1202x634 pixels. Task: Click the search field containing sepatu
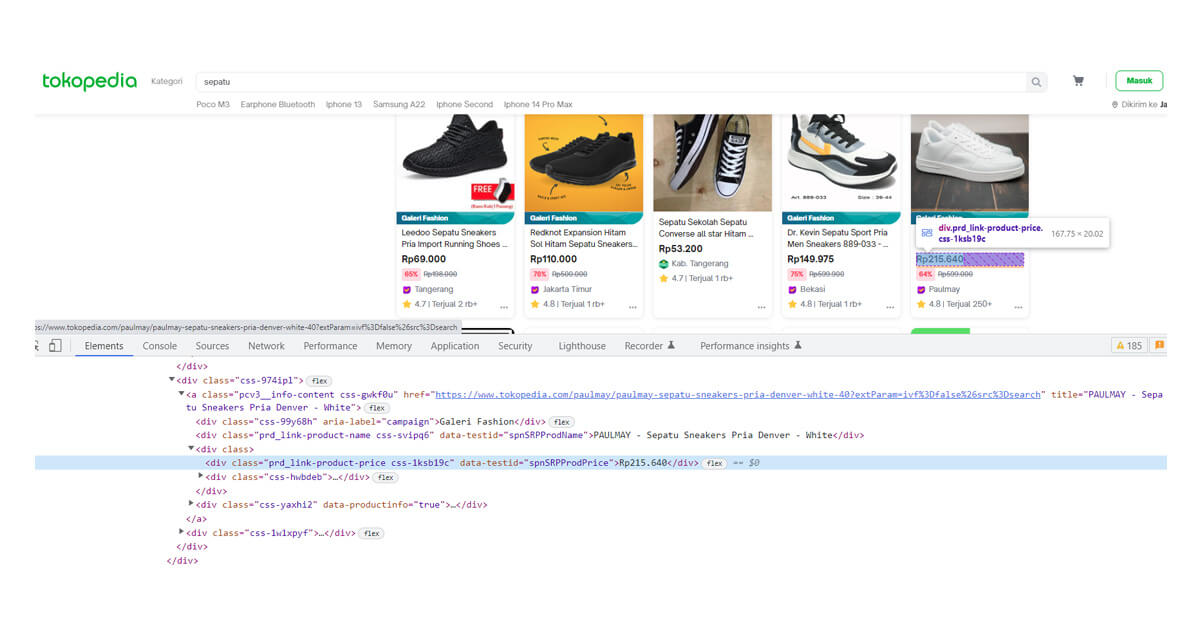610,82
